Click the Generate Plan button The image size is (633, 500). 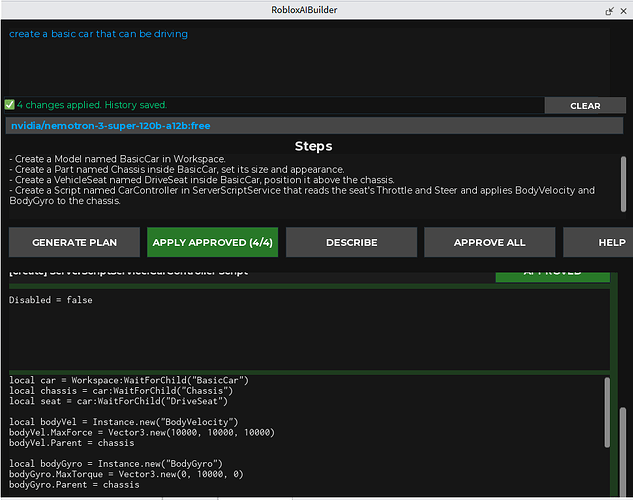tap(74, 242)
